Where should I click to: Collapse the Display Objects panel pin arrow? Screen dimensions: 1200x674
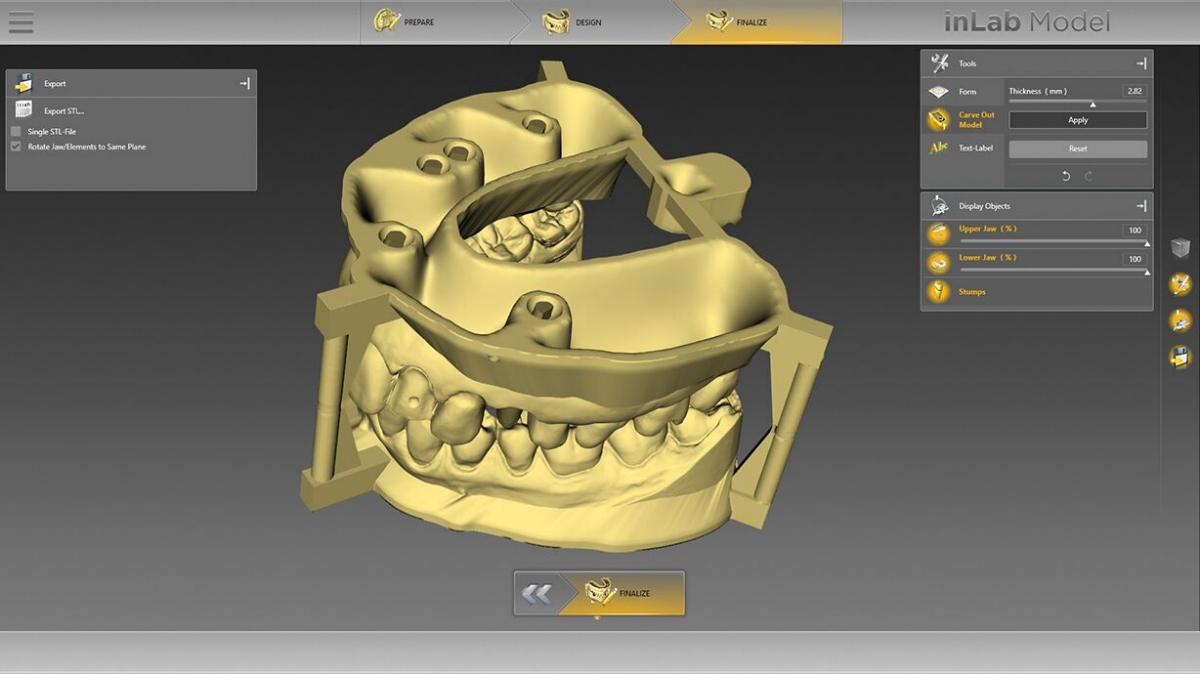[1141, 206]
